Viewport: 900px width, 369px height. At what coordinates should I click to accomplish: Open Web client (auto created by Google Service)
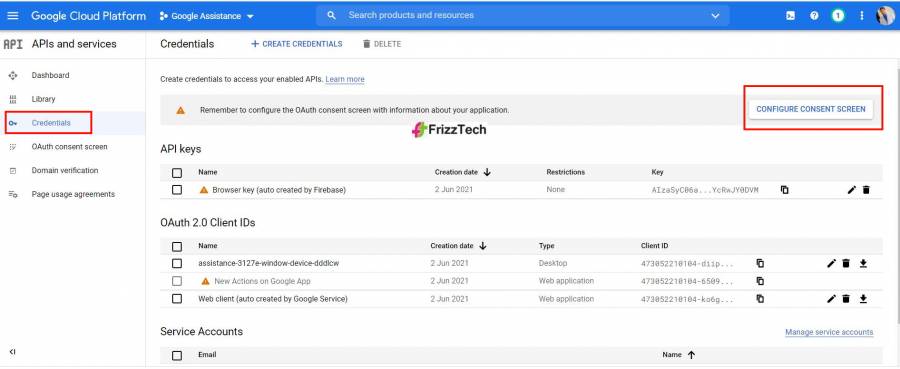coord(273,299)
